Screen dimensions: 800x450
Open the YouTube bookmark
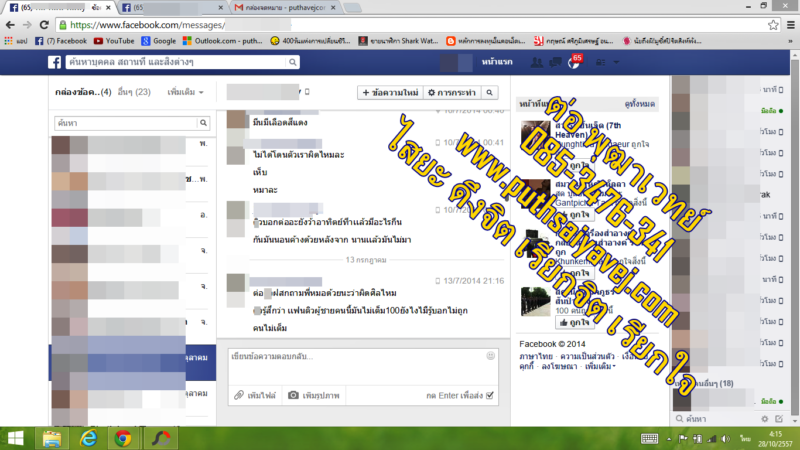[x=114, y=41]
